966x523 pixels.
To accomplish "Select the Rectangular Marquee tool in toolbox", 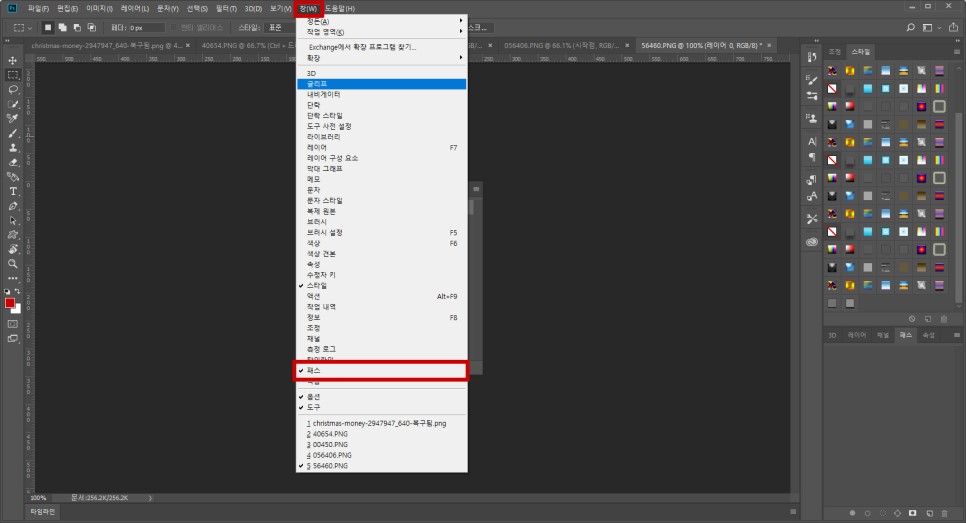I will [x=12, y=75].
